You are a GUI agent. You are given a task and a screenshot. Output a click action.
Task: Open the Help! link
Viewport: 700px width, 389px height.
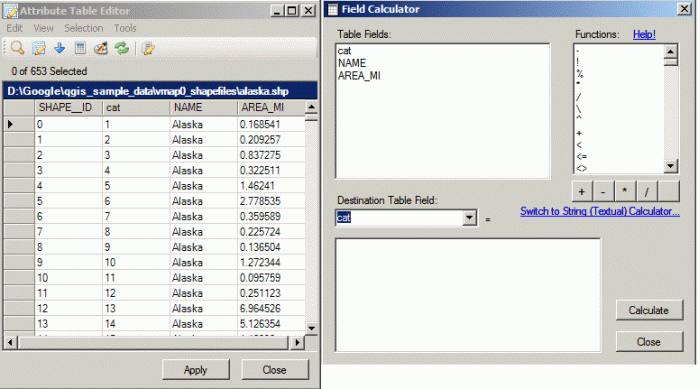pos(644,34)
